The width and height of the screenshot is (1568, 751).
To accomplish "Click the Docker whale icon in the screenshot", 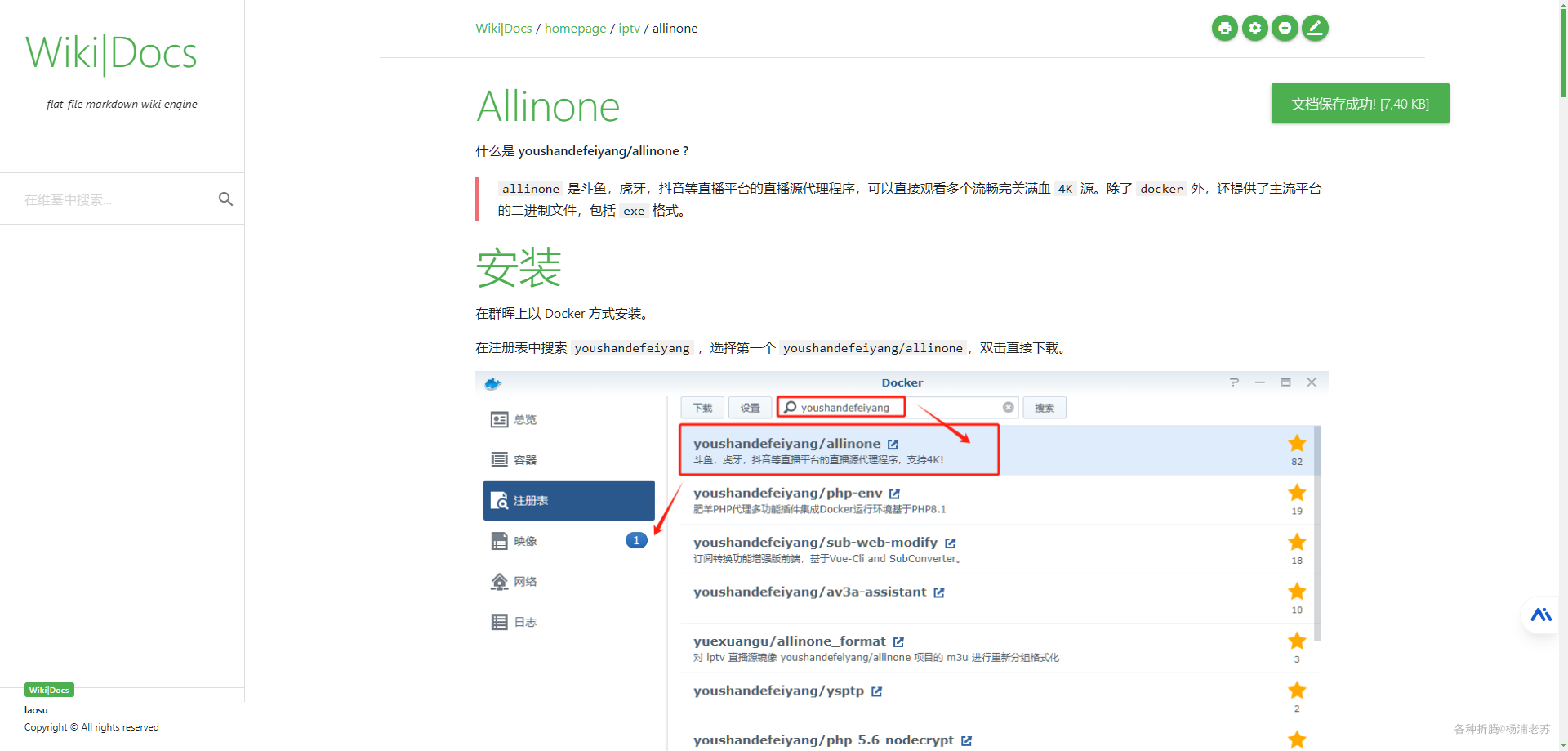I will tap(492, 382).
